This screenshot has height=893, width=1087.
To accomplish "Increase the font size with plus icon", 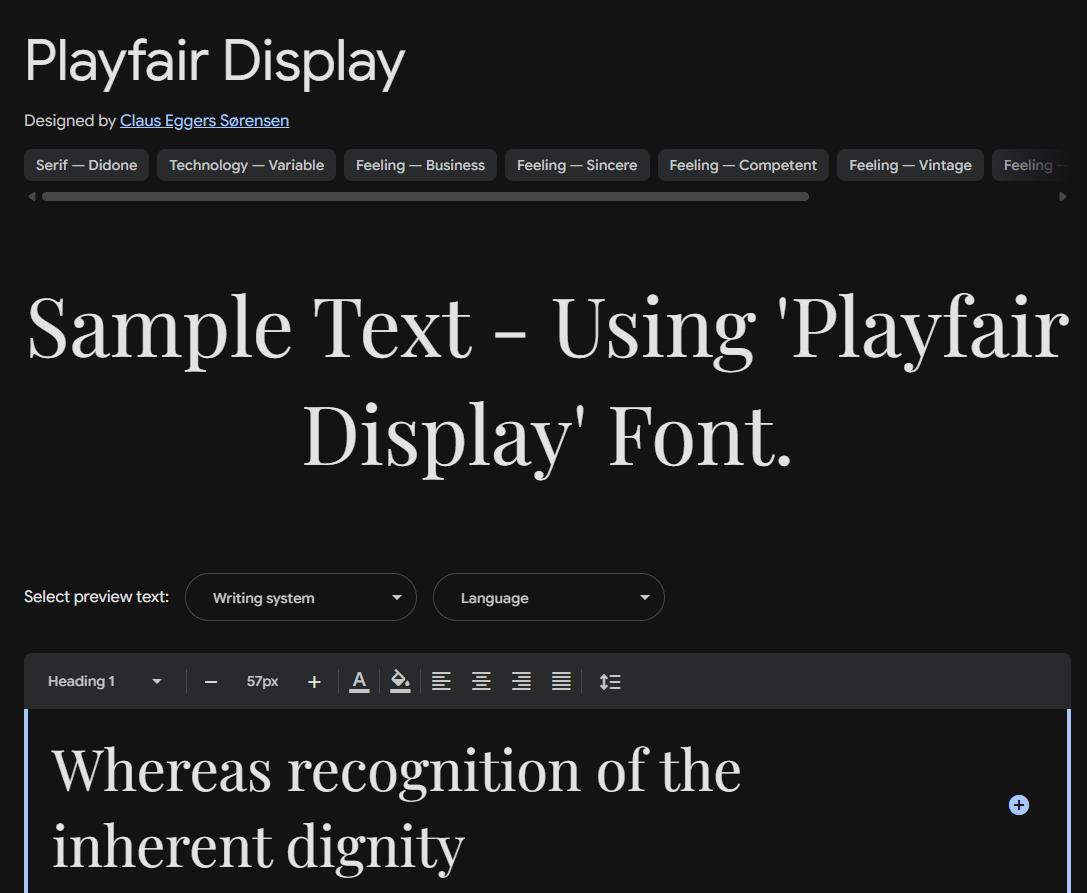I will click(314, 682).
